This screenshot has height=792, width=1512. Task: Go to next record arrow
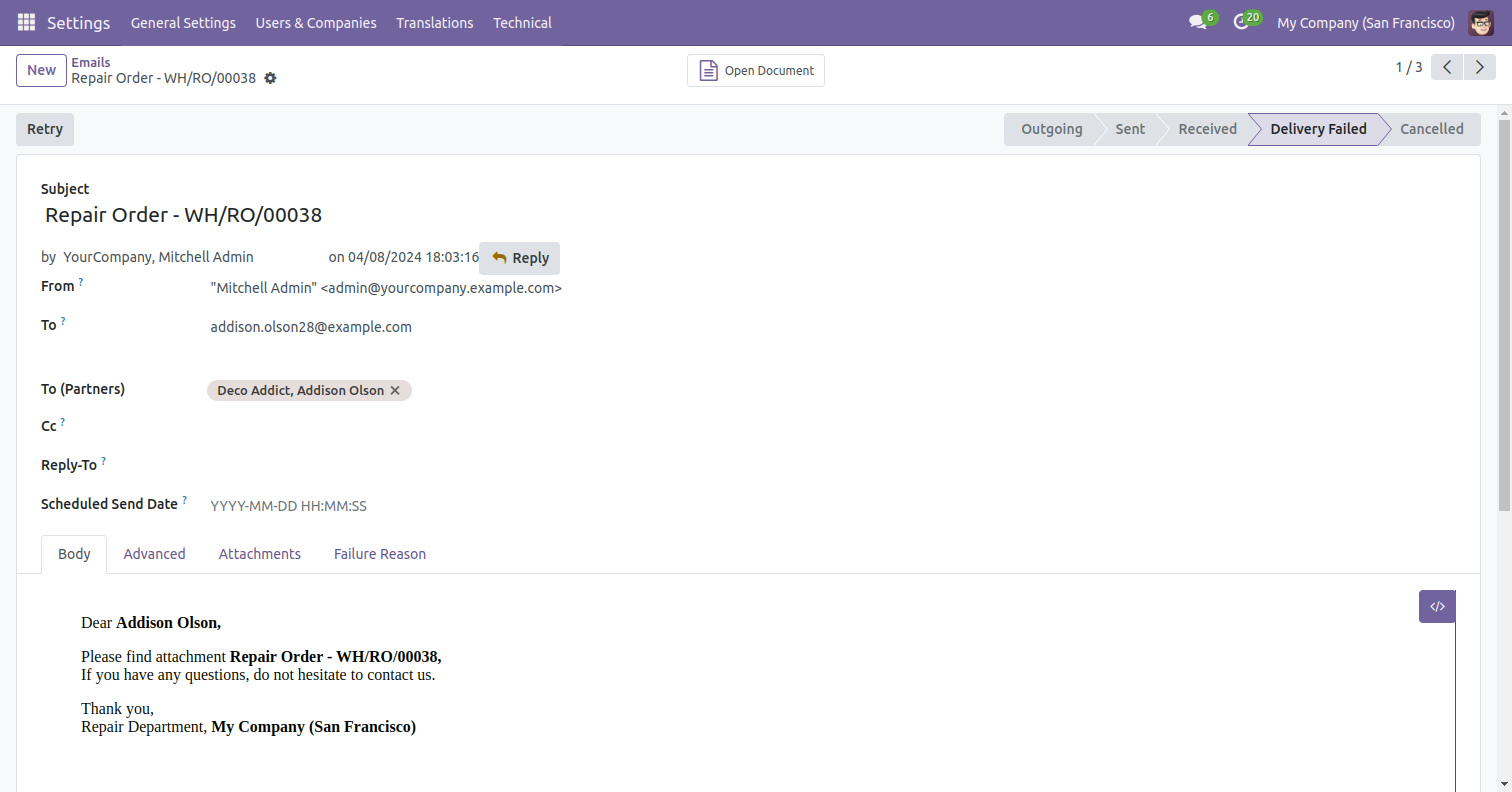pos(1480,67)
